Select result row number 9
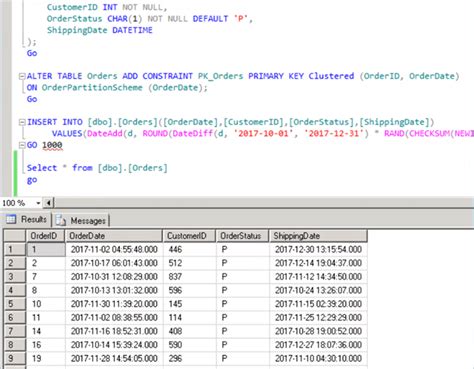Viewport: 474px width, 369px height. click(x=15, y=358)
